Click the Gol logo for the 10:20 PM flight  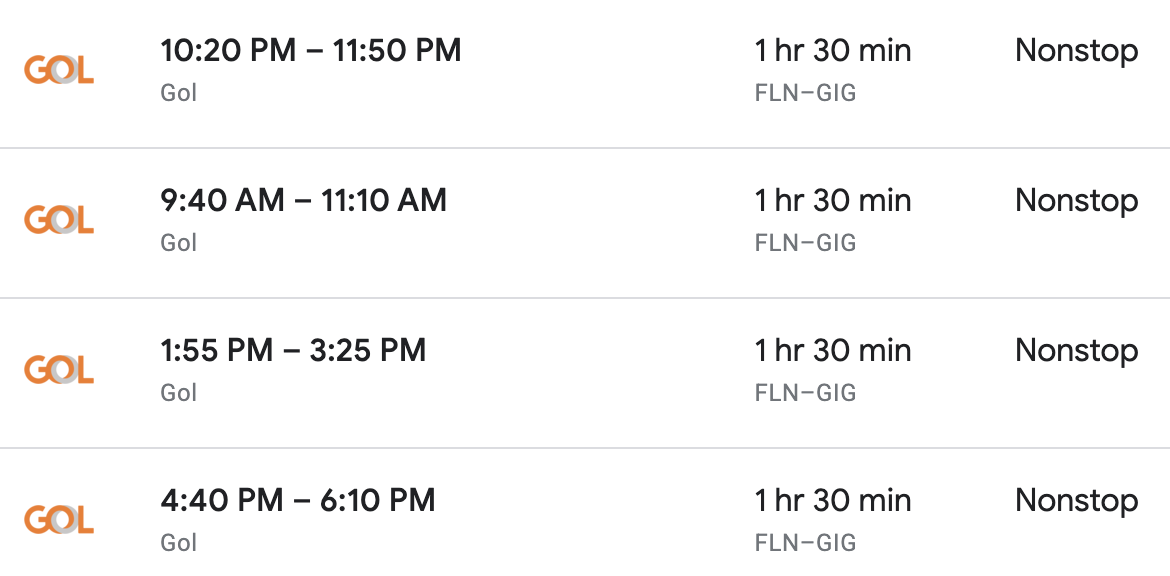click(x=59, y=70)
